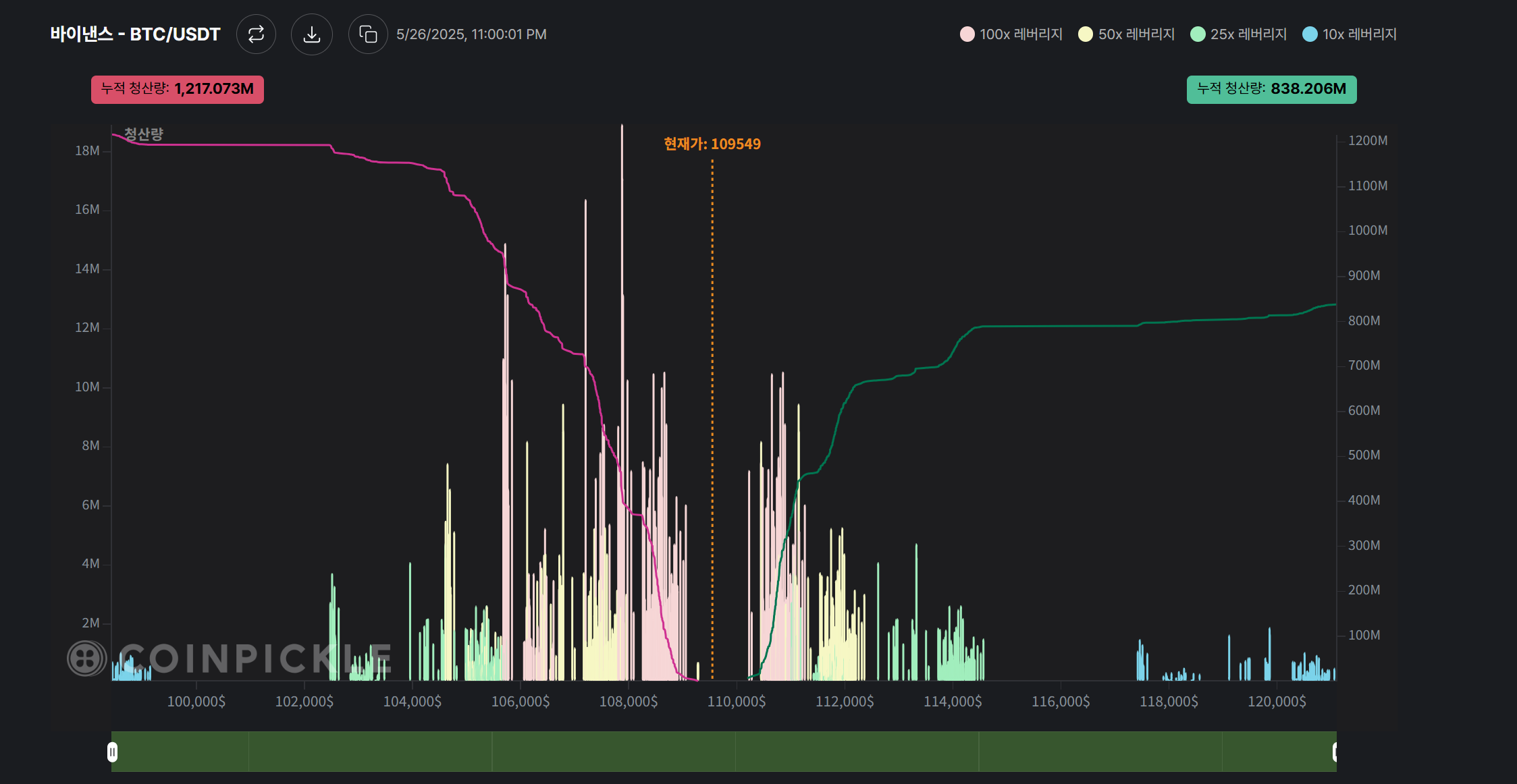Click the 114,000$ x-axis label
This screenshot has width=1517, height=784.
(x=953, y=702)
